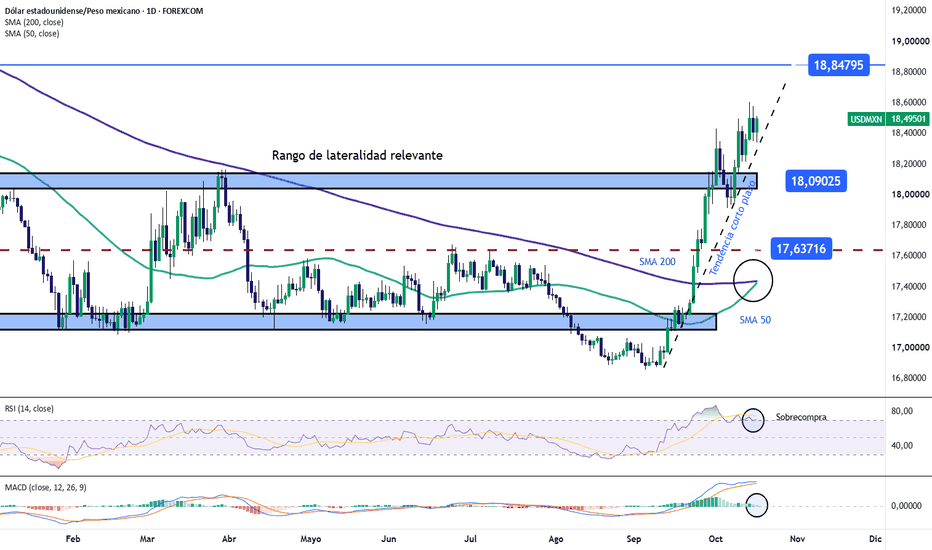This screenshot has width=932, height=550.
Task: Click the 'Sobrecompra' text on RSI pane
Action: point(801,417)
